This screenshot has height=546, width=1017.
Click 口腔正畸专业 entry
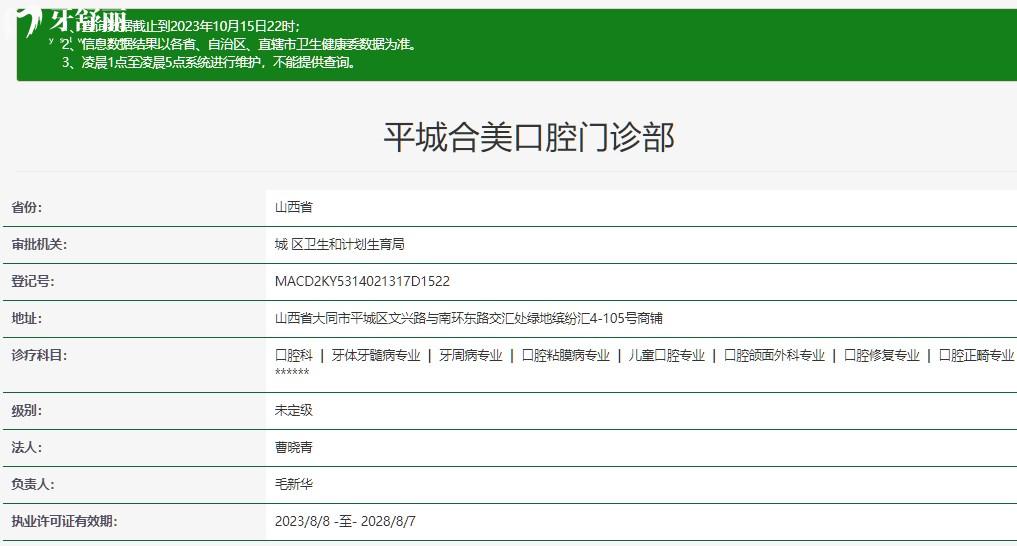[977, 355]
